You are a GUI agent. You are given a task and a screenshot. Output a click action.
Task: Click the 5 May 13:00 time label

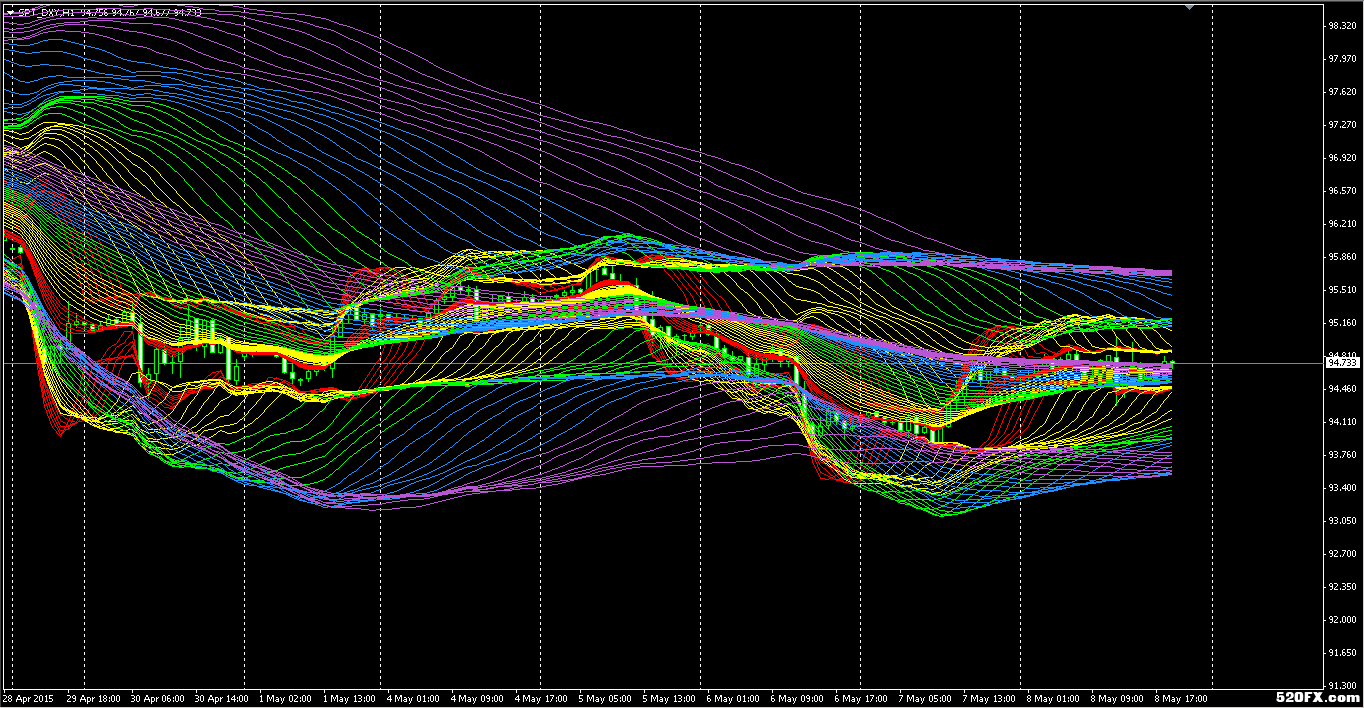coord(669,698)
